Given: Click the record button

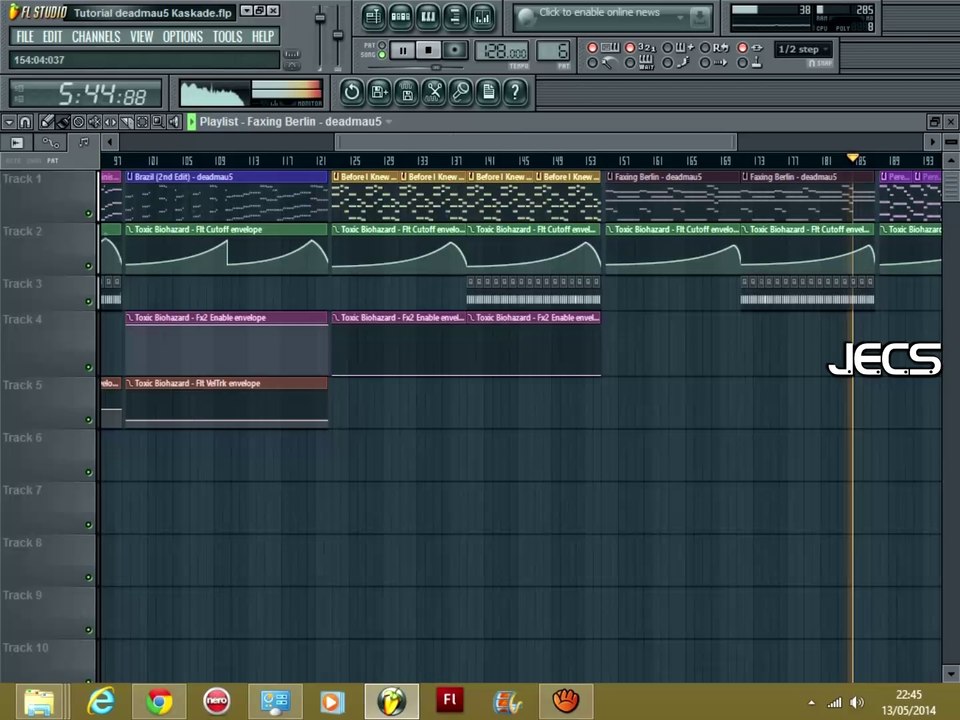Looking at the screenshot, I should [x=455, y=50].
